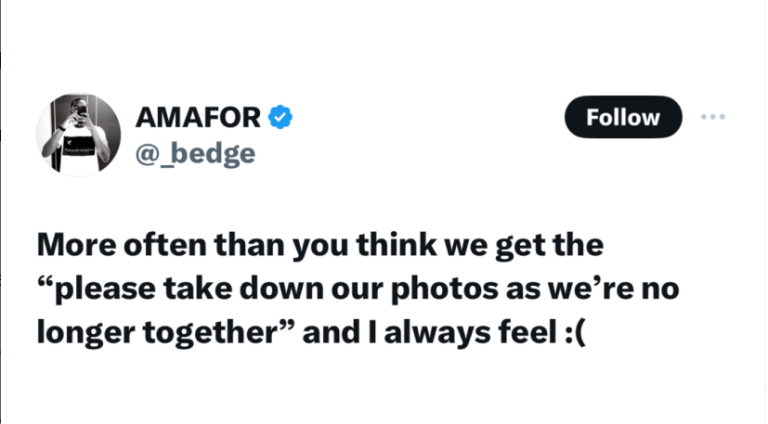Open the @_bedge handle link
The height and width of the screenshot is (424, 768).
(x=194, y=153)
